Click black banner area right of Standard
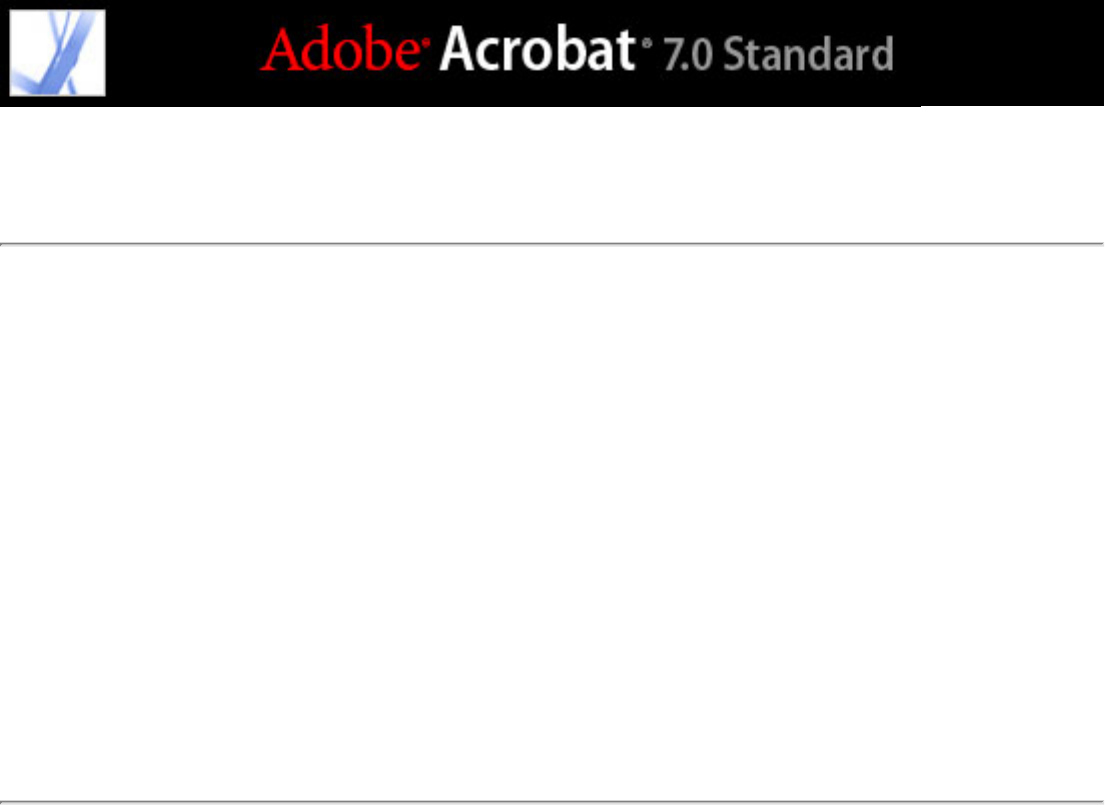 (997, 53)
